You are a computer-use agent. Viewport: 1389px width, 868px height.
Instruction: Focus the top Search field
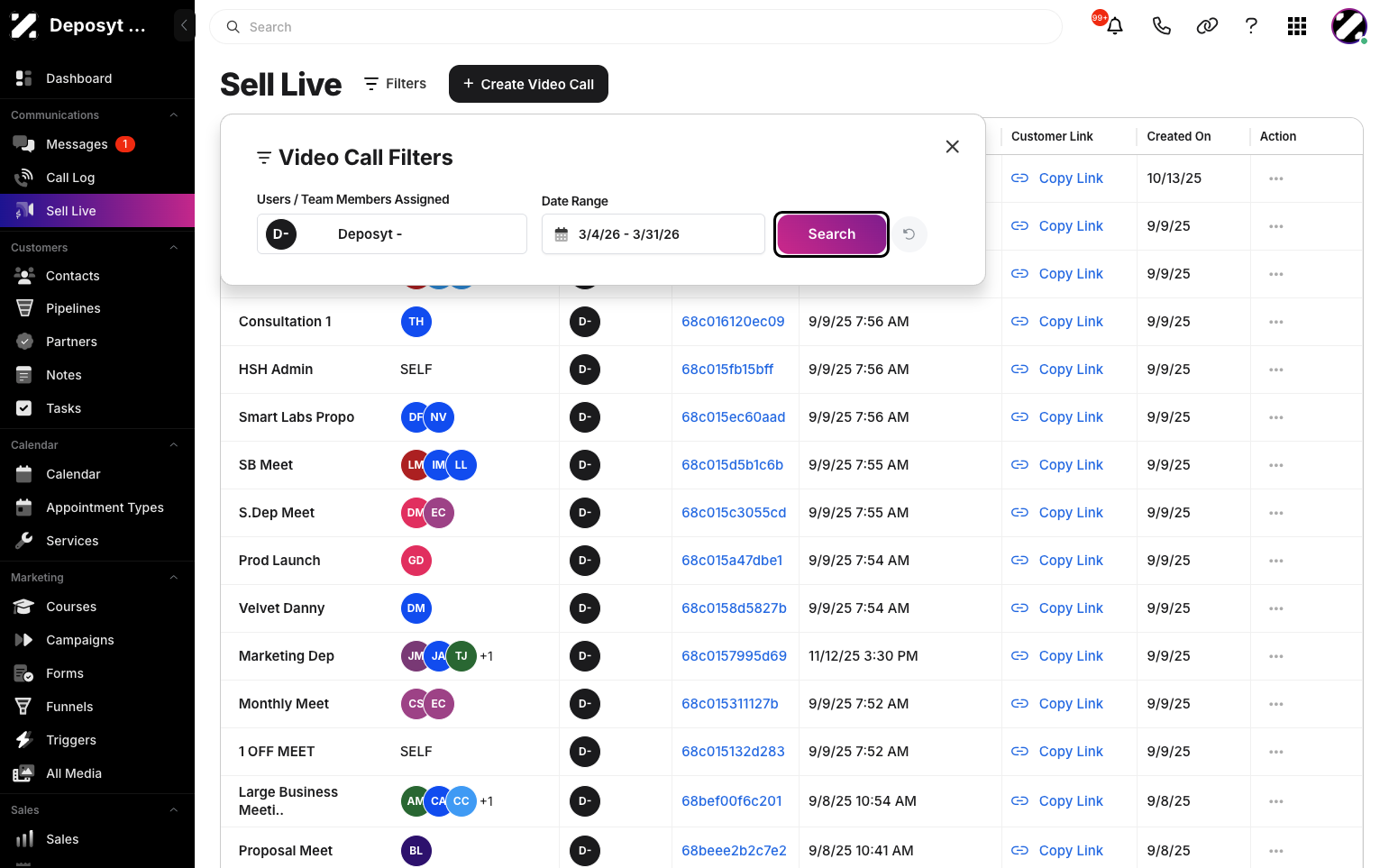tap(635, 27)
